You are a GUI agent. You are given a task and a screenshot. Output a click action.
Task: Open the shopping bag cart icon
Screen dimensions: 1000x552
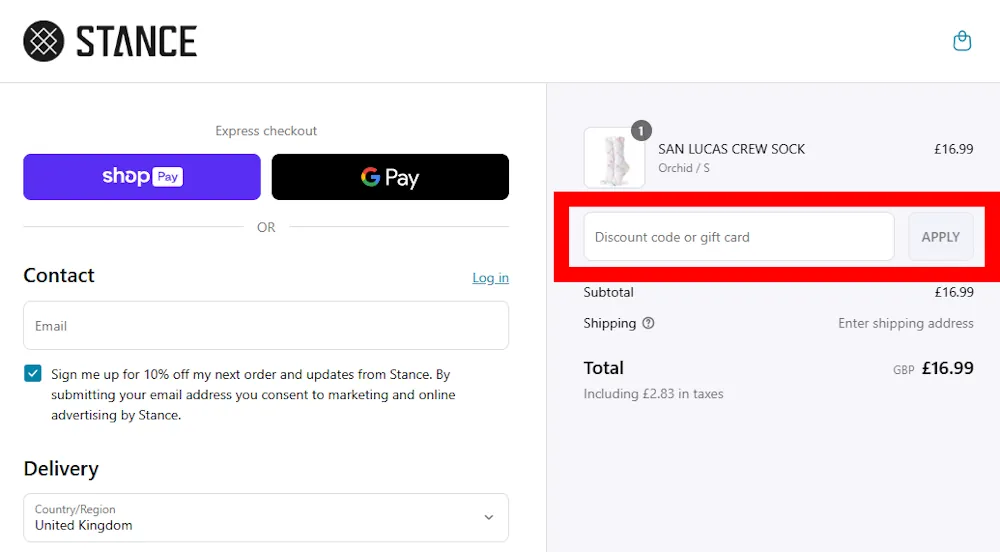962,41
